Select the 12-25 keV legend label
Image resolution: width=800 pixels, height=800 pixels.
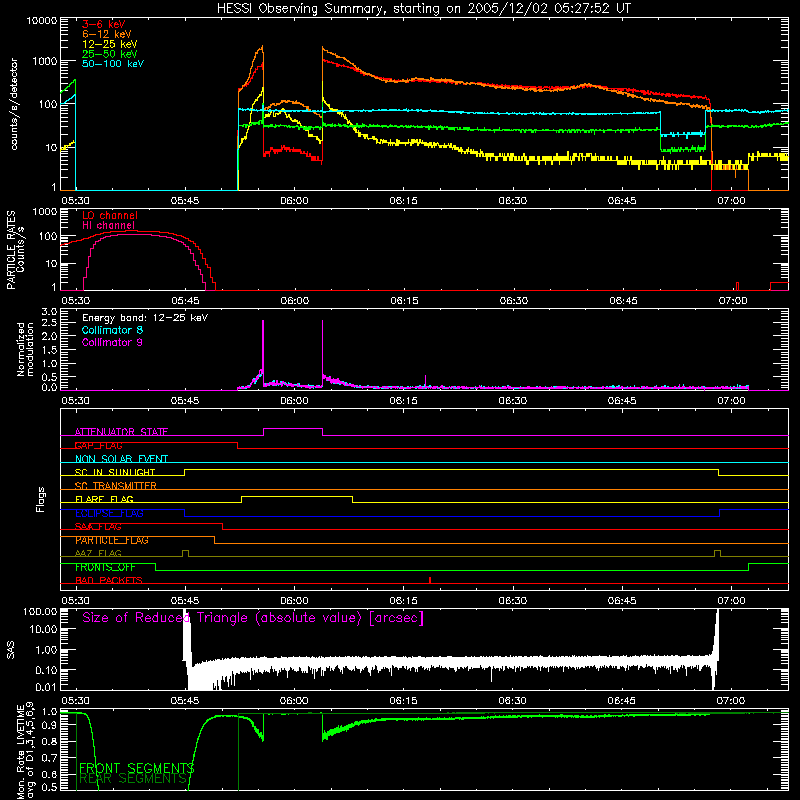point(110,44)
